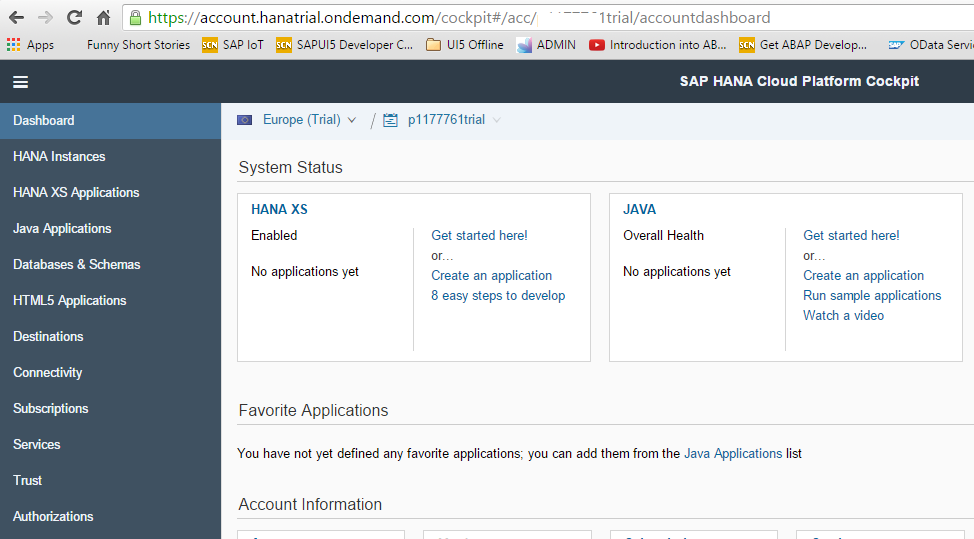974x539 pixels.
Task: Click the Run sample applications link
Action: tap(872, 295)
